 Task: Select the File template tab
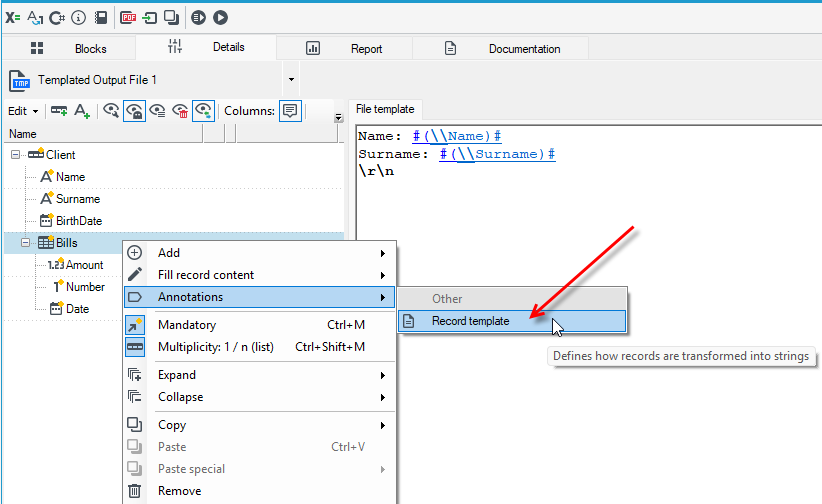(385, 109)
